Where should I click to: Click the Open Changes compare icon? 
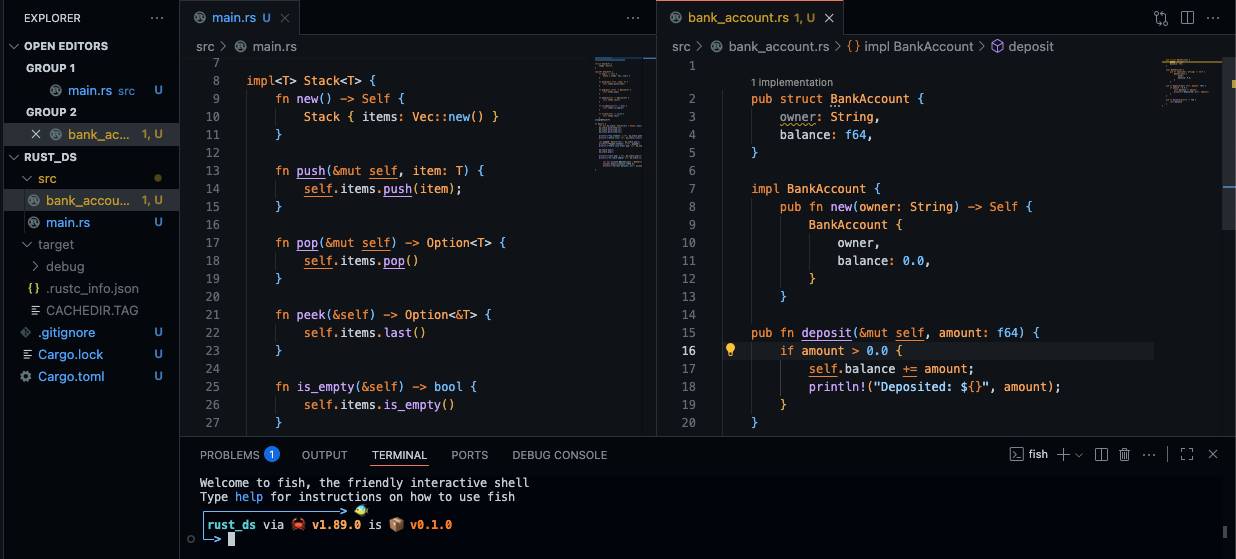pos(1161,18)
